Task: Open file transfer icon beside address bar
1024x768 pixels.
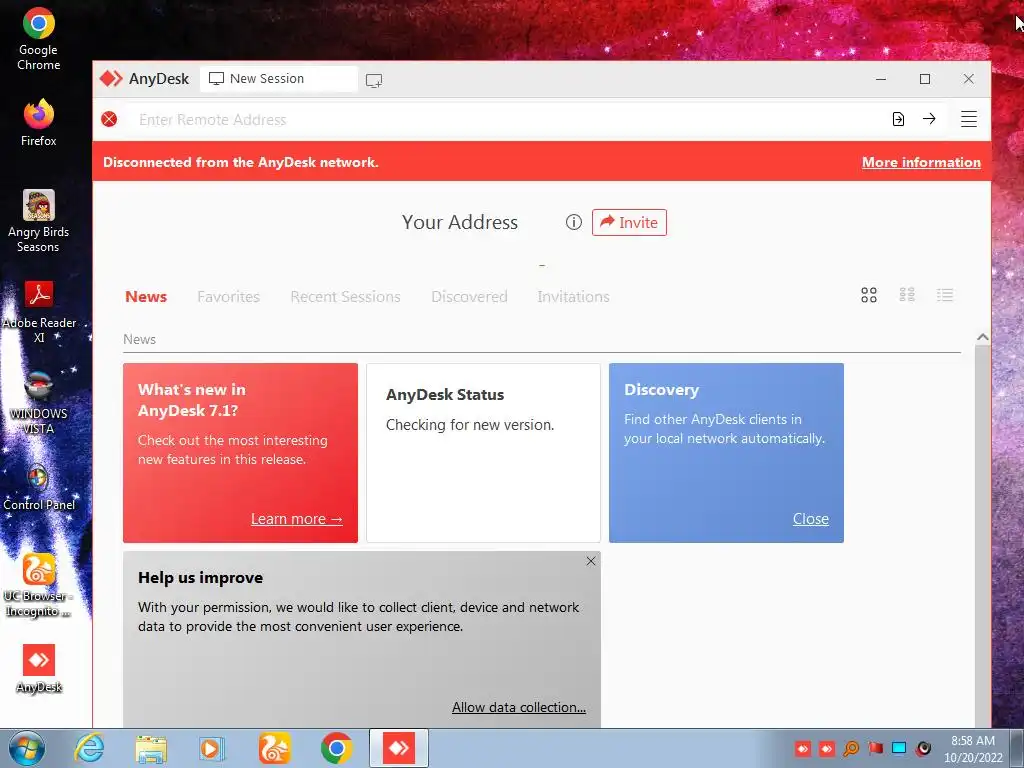Action: [x=898, y=119]
